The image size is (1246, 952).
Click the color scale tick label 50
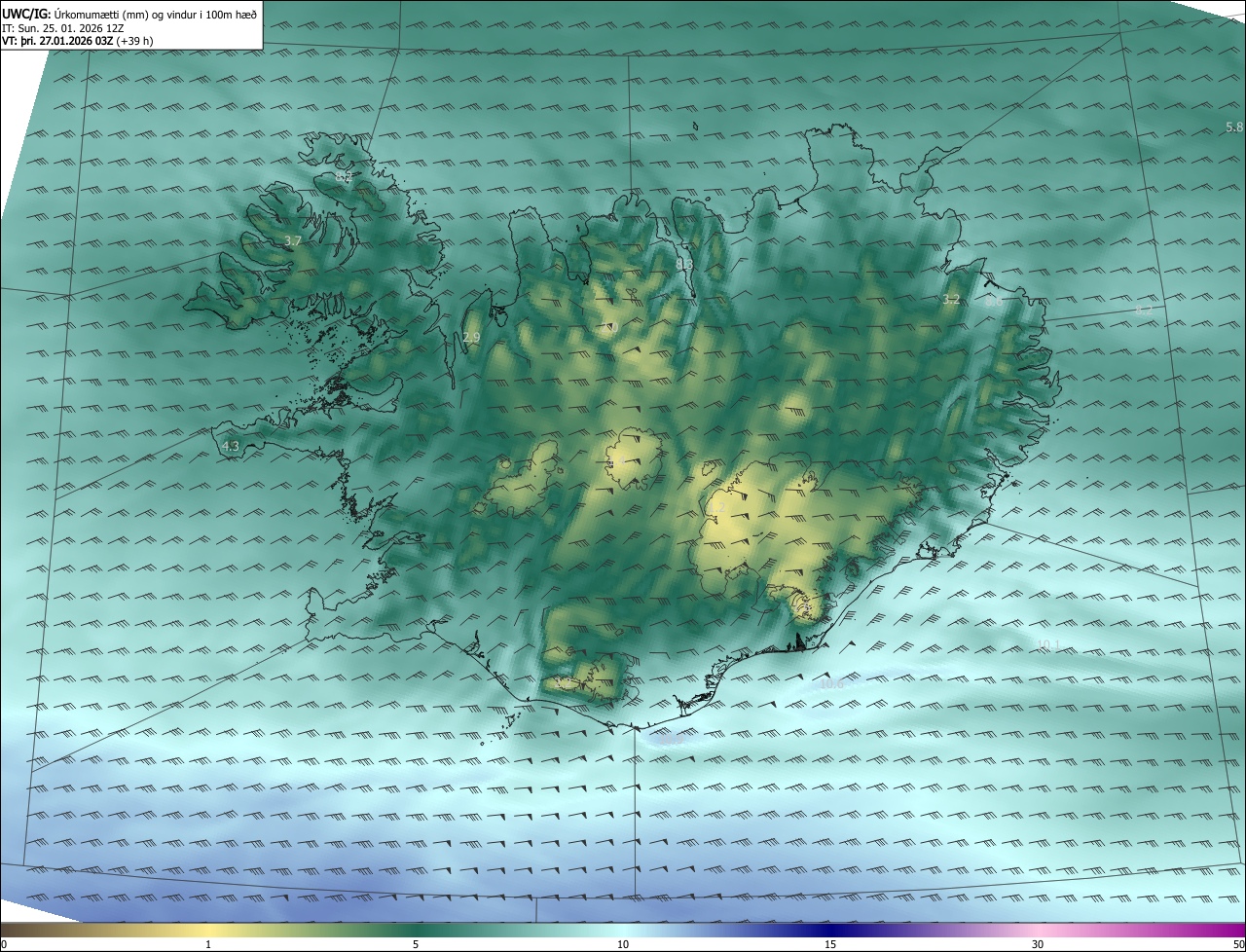pos(1238,944)
